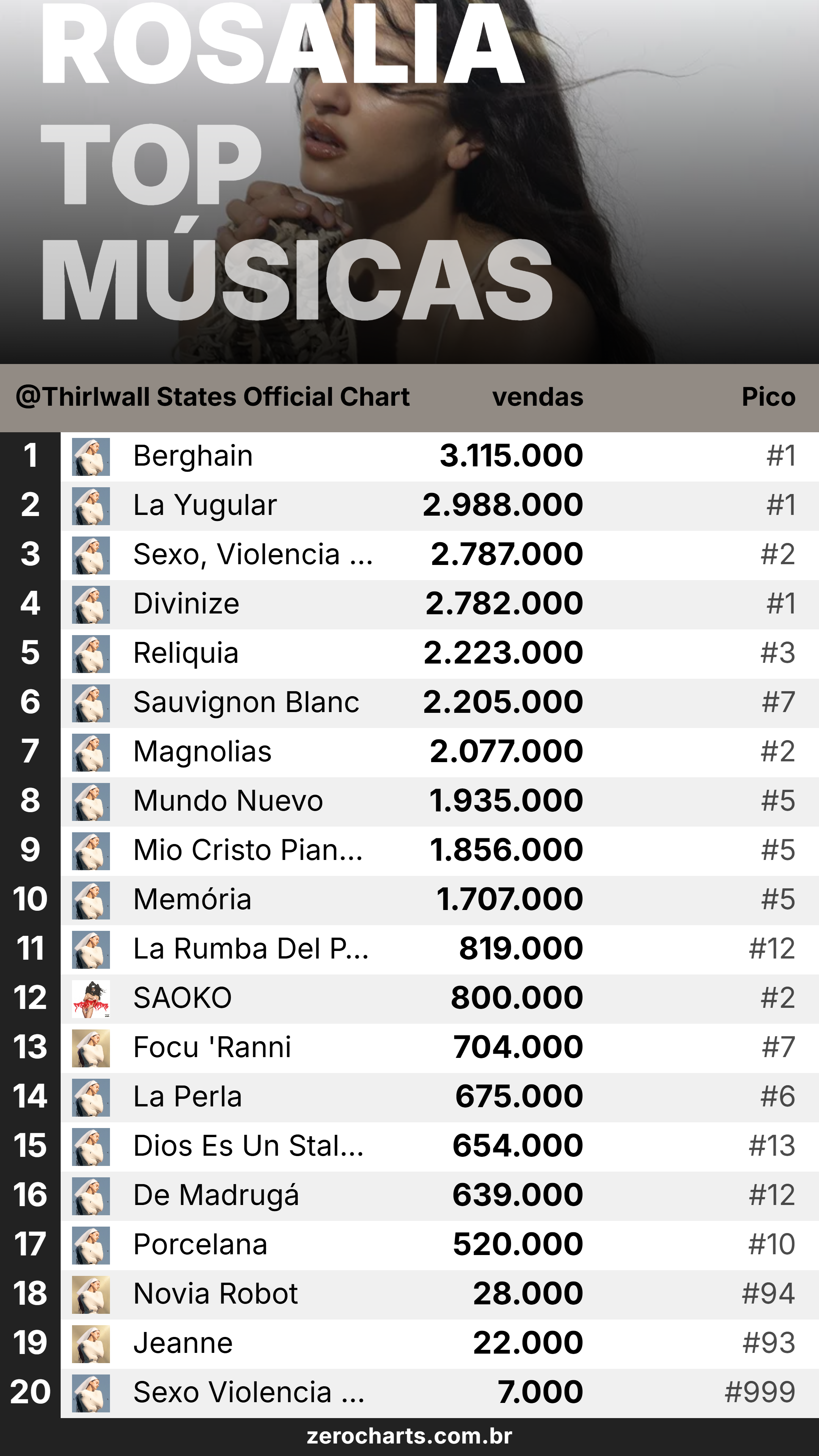
Task: Click the Novia Robot cover thumbnail
Action: tap(91, 1294)
